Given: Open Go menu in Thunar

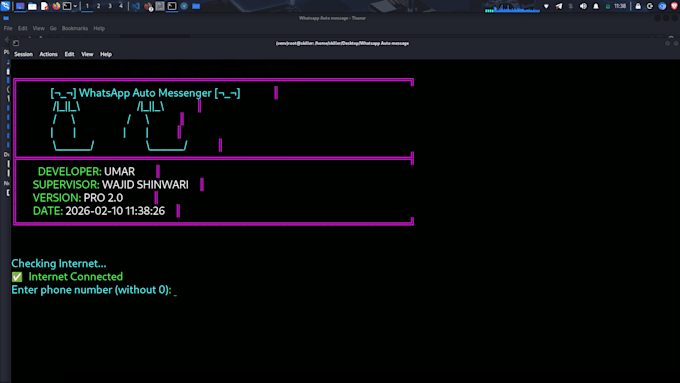Looking at the screenshot, I should tap(53, 28).
